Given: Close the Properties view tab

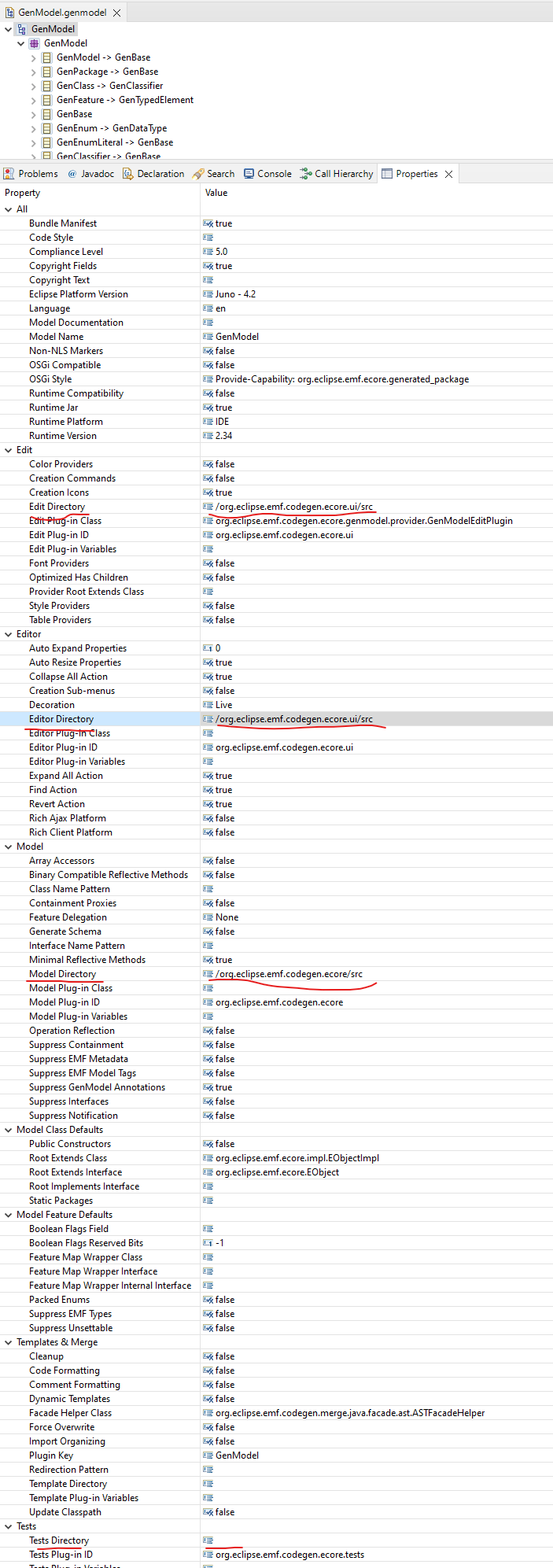Looking at the screenshot, I should coord(448,174).
